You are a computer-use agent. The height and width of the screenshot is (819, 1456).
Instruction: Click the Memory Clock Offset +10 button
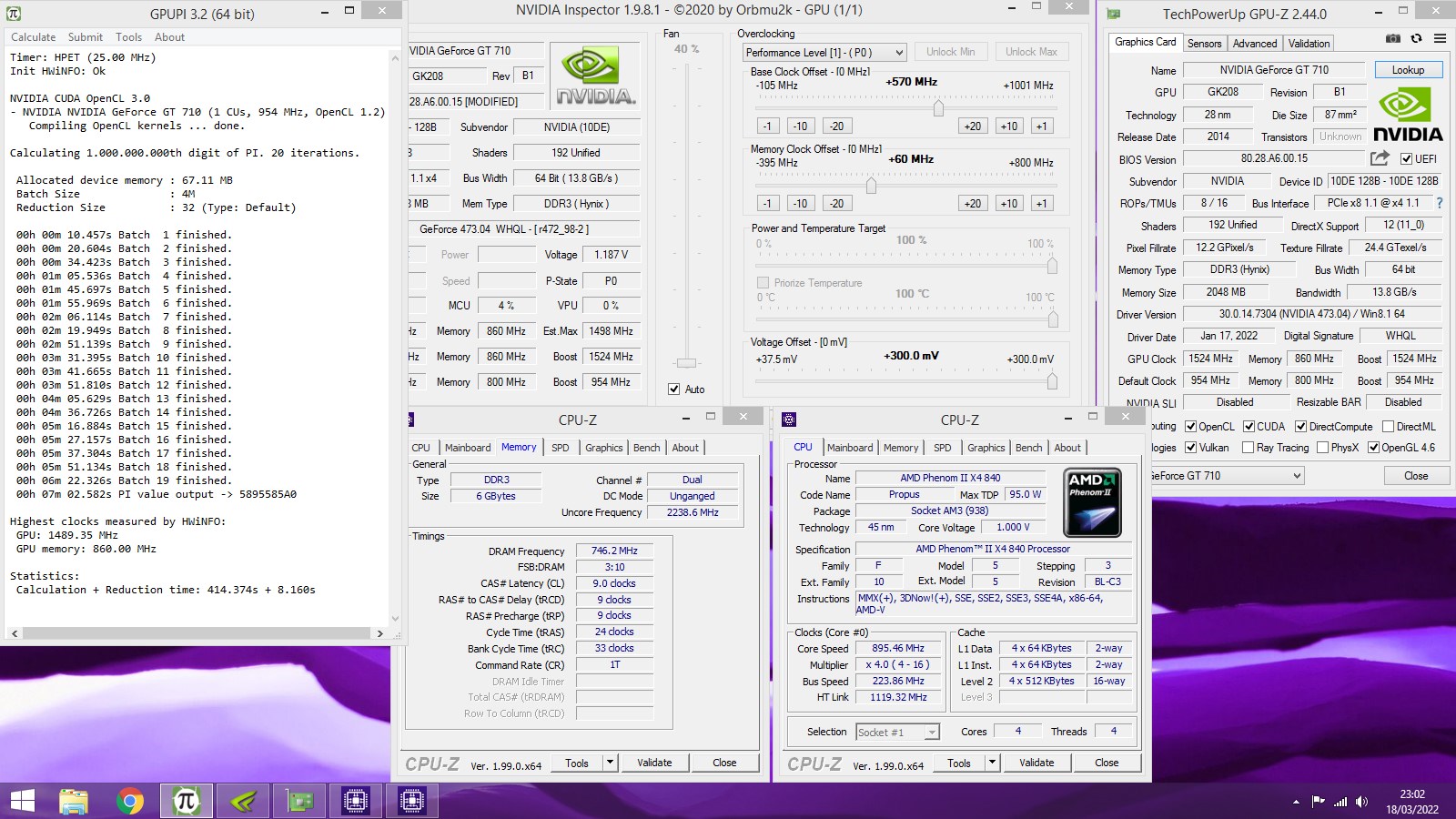coord(1009,203)
